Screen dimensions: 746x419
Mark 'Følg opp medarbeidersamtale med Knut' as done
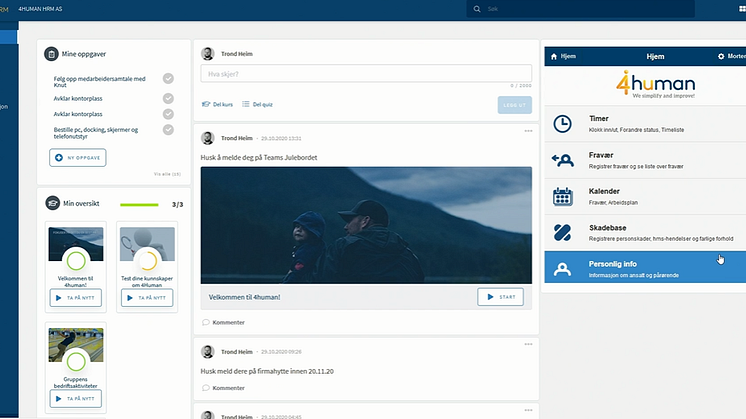click(x=168, y=78)
